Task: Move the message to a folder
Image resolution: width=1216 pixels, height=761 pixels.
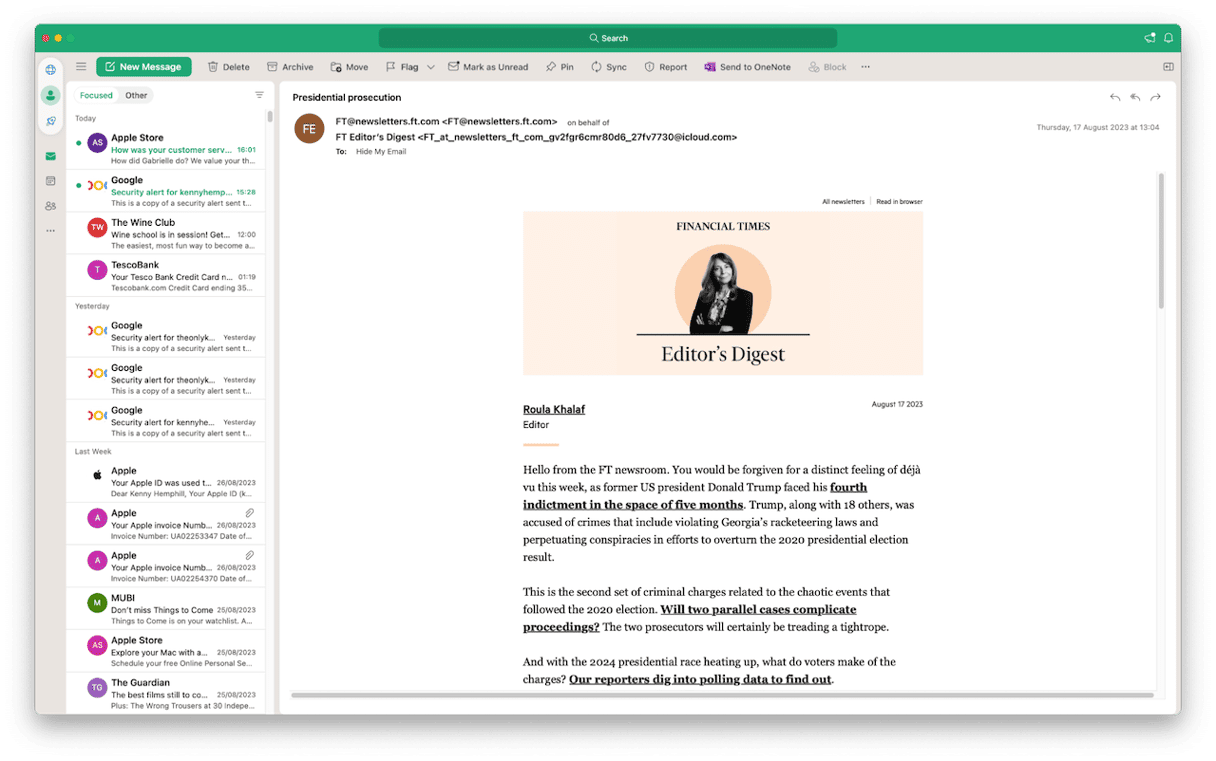Action: pyautogui.click(x=349, y=67)
